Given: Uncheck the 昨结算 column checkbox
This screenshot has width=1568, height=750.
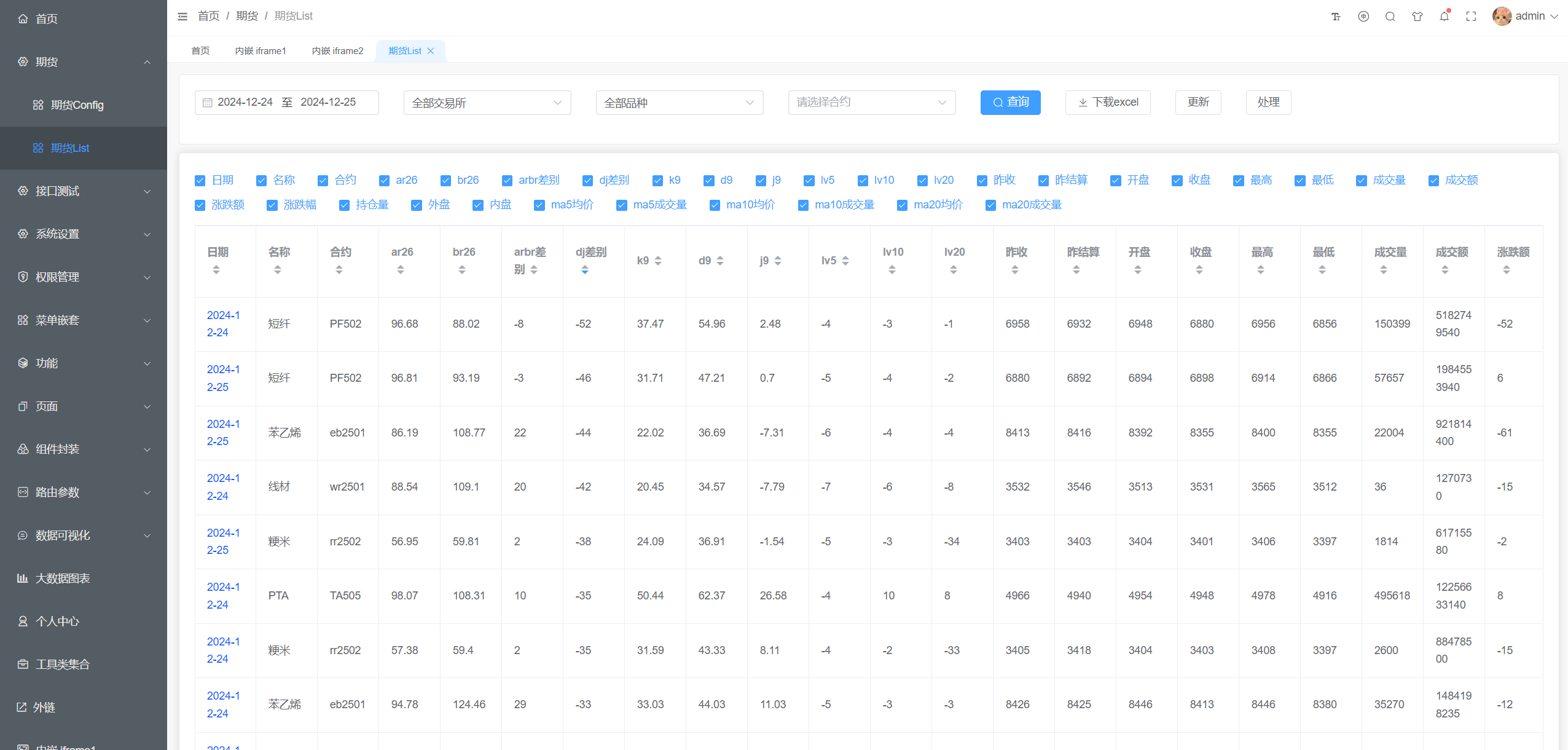Looking at the screenshot, I should [1043, 181].
